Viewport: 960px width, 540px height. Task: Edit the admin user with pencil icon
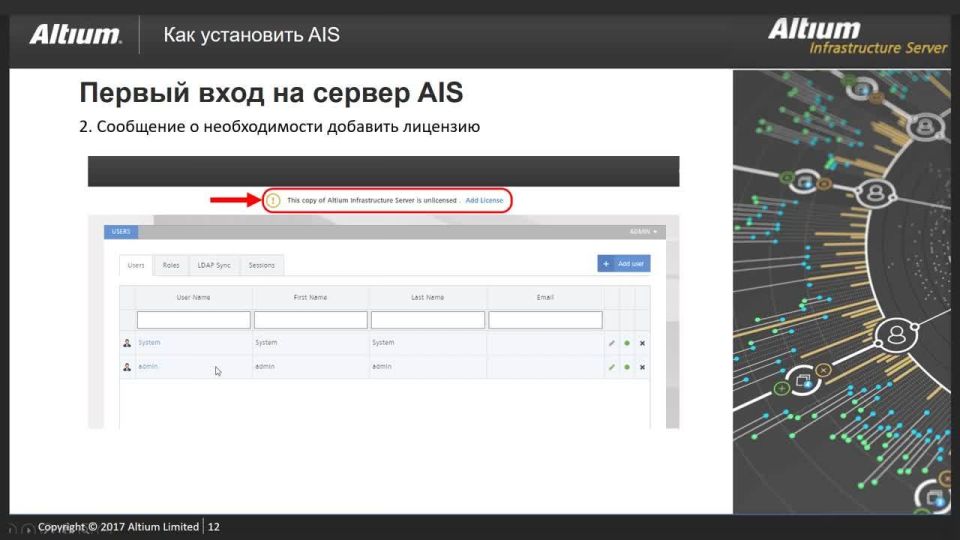pos(611,367)
